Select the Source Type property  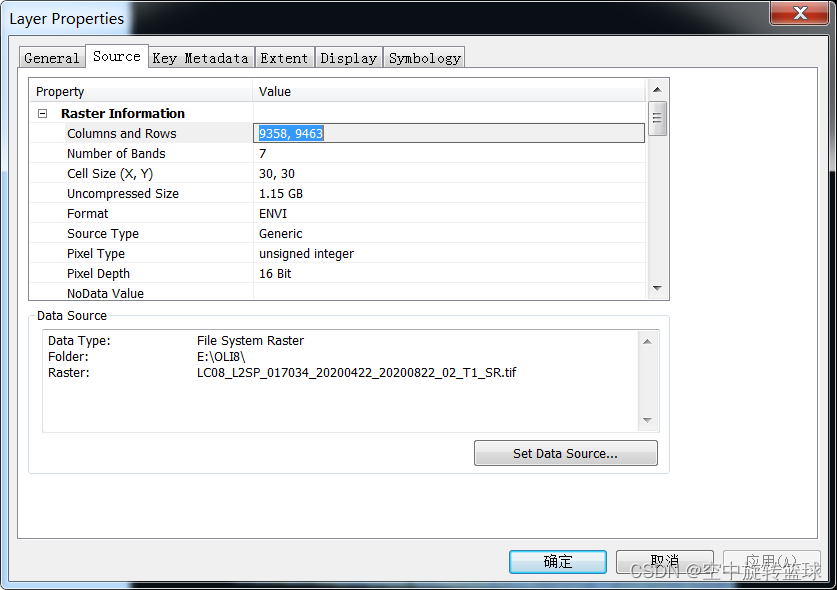(102, 234)
